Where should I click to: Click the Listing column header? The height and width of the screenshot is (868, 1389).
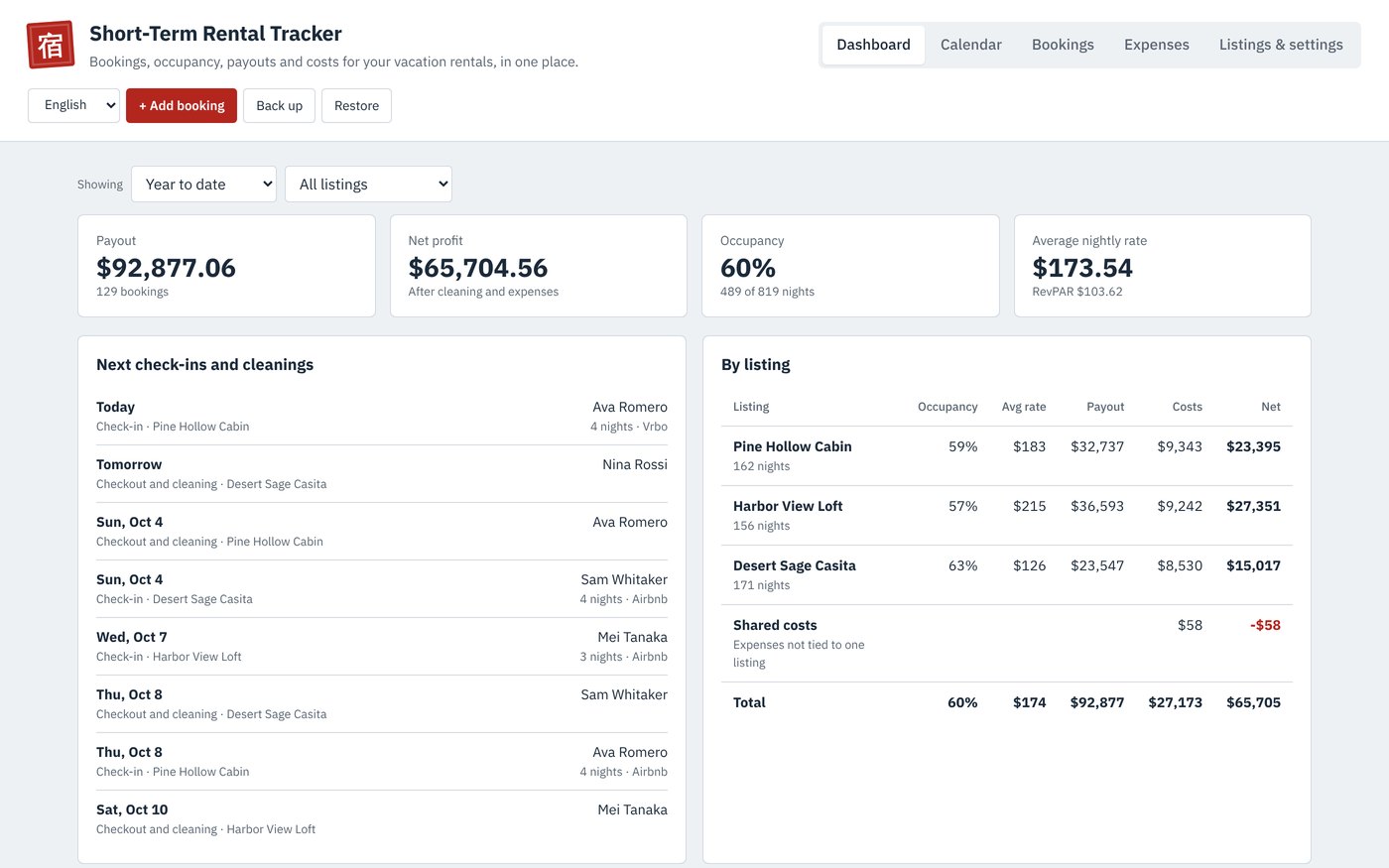pos(751,407)
